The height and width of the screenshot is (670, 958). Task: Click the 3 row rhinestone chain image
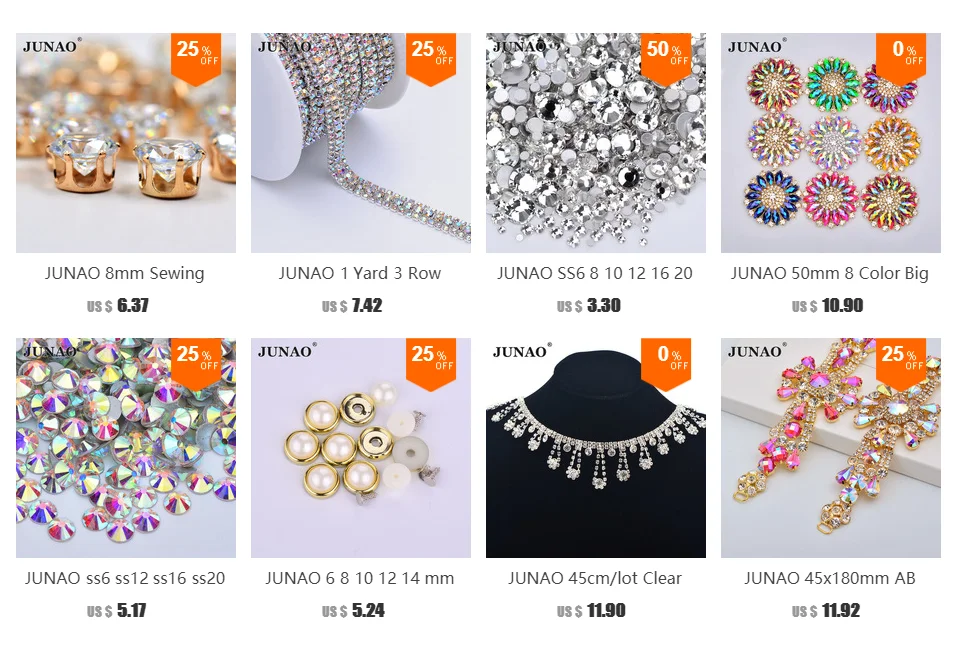pyautogui.click(x=360, y=143)
